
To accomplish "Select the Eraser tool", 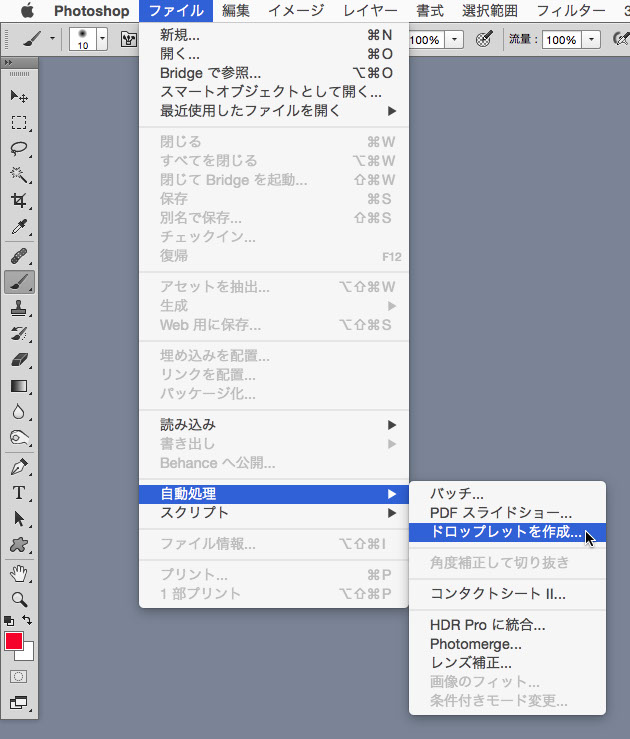I will (19, 360).
